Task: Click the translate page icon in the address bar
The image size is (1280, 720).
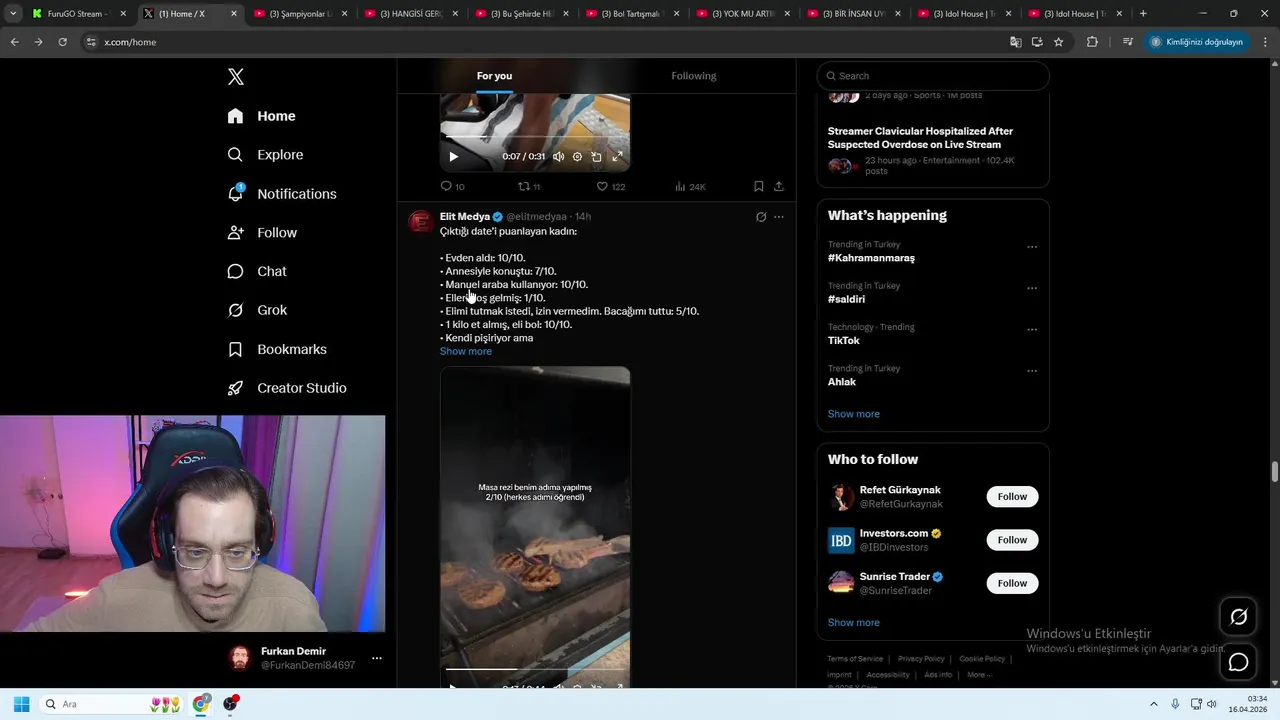Action: coord(1016,42)
